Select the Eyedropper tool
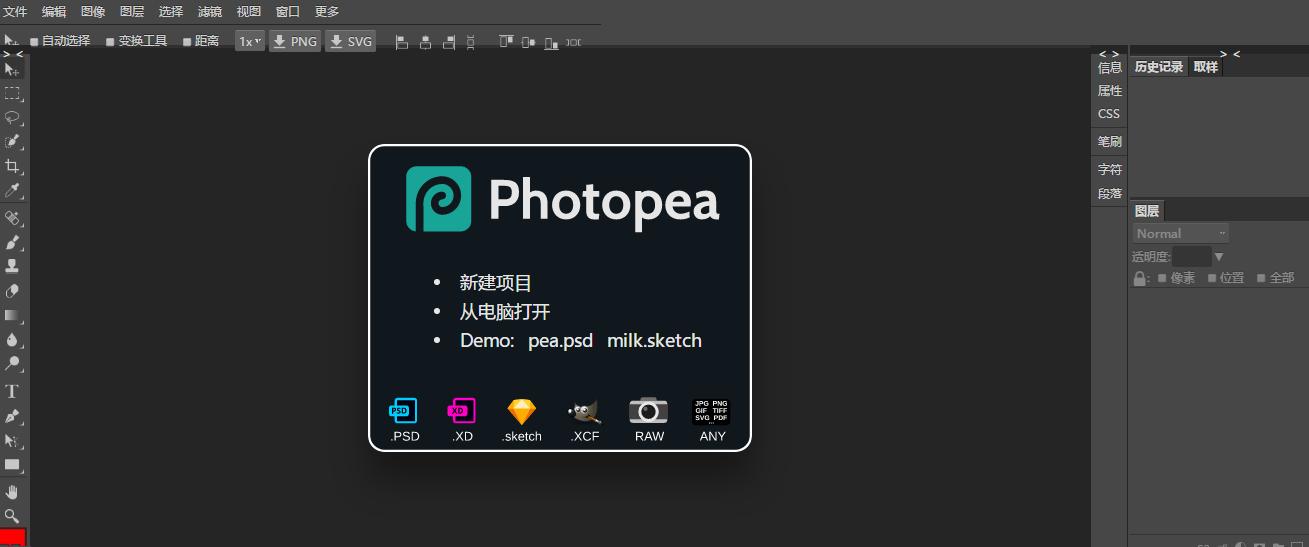 click(12, 190)
